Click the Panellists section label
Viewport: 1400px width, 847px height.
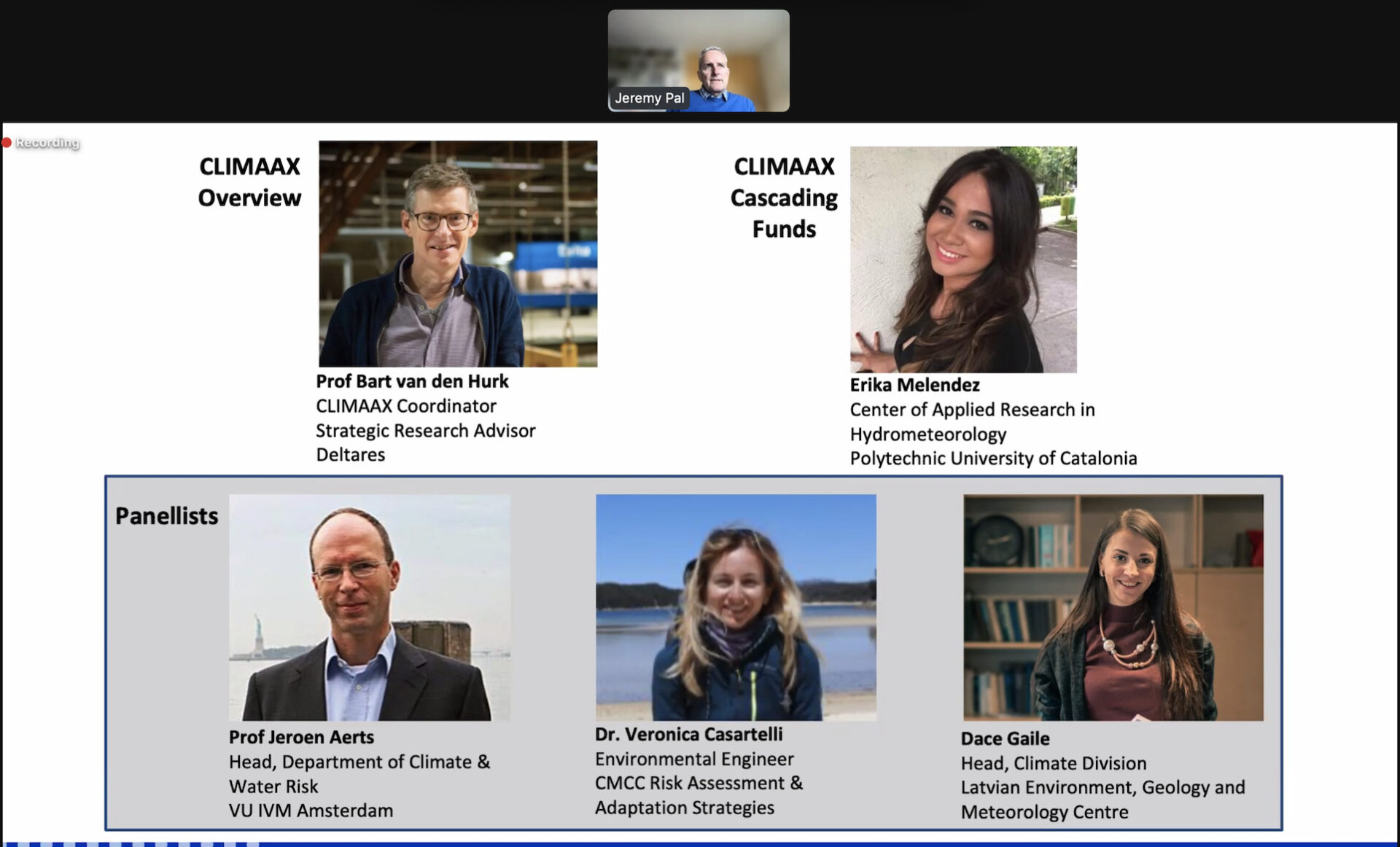click(x=167, y=516)
